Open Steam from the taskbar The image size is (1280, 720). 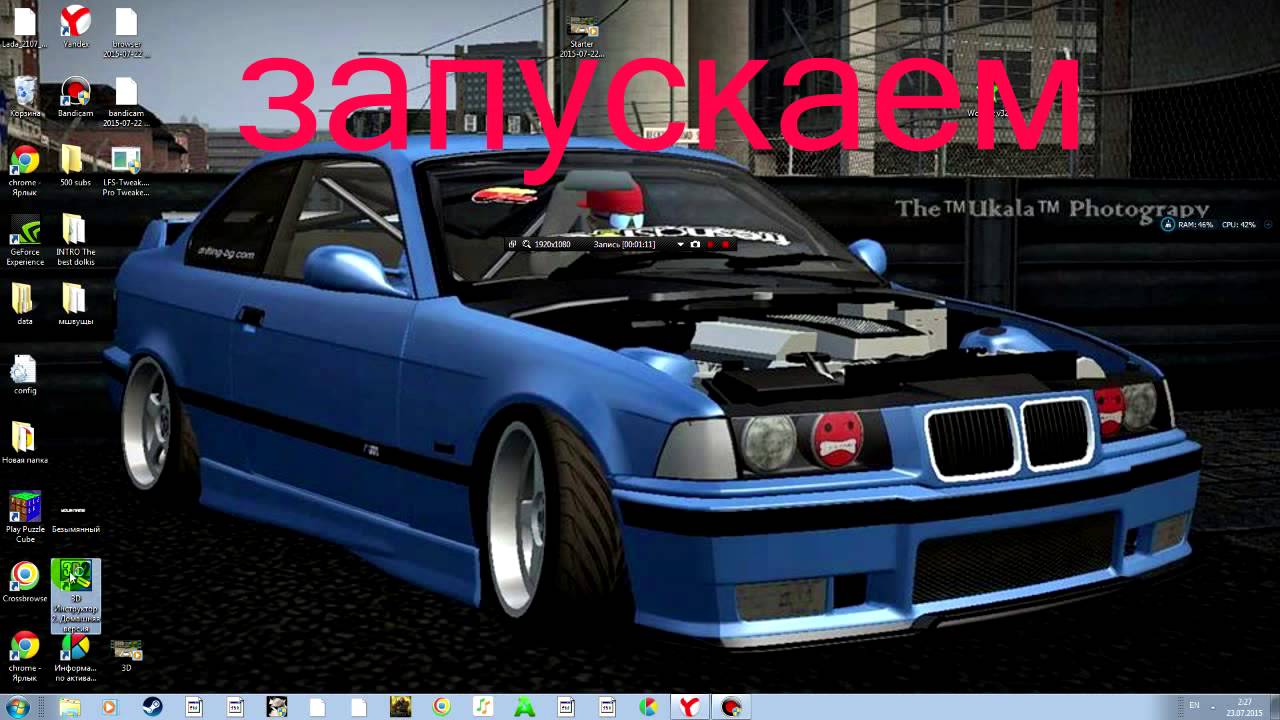(153, 707)
